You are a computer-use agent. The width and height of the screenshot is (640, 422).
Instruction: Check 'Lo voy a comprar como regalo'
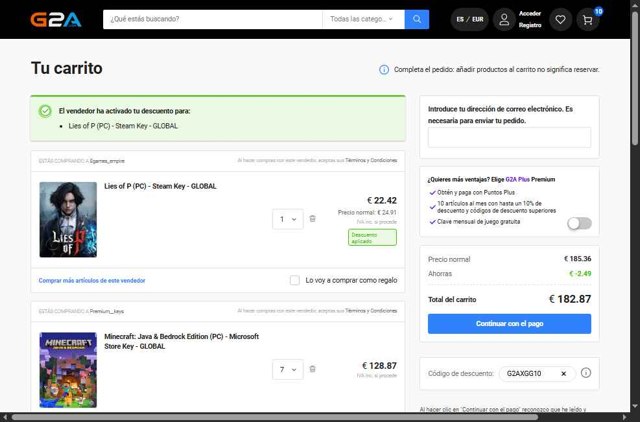point(294,281)
